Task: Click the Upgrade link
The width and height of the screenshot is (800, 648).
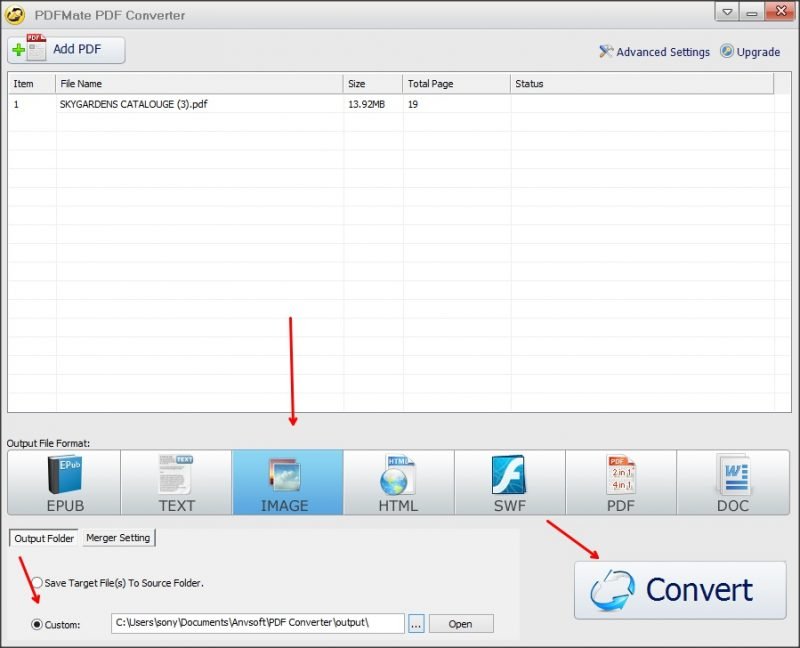Action: pos(750,52)
